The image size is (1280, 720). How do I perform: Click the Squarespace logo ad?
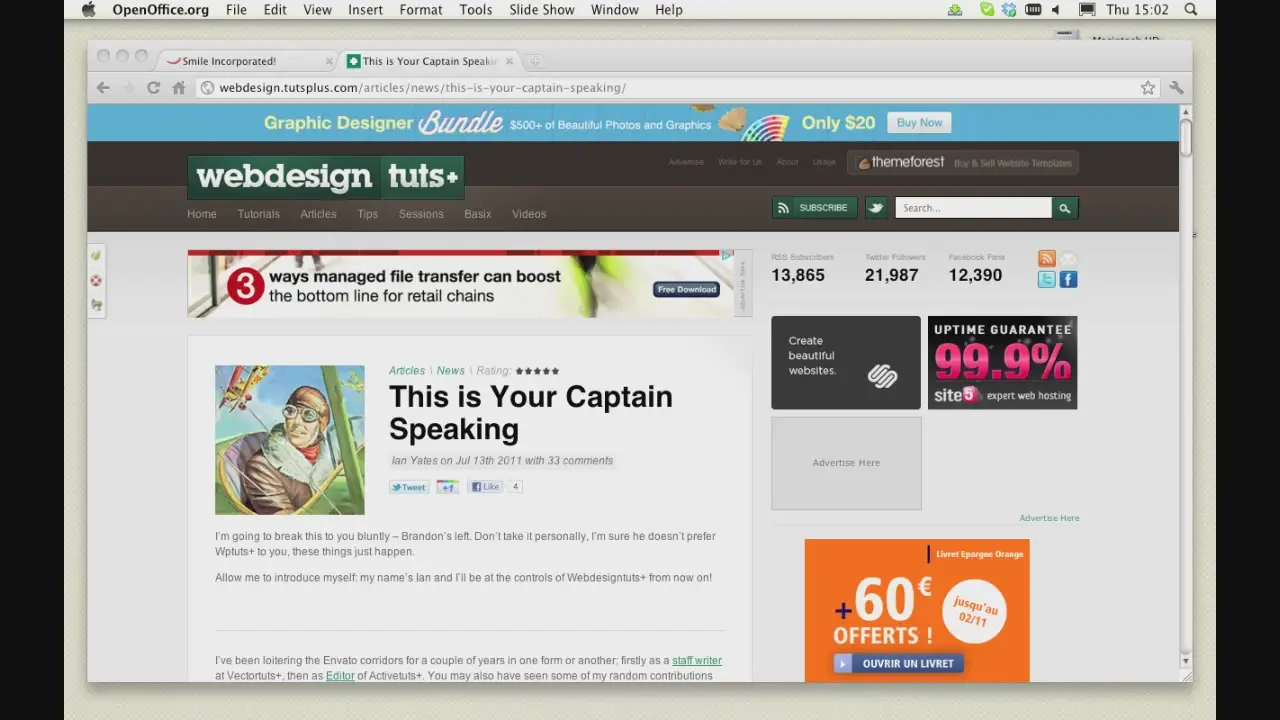[x=846, y=363]
